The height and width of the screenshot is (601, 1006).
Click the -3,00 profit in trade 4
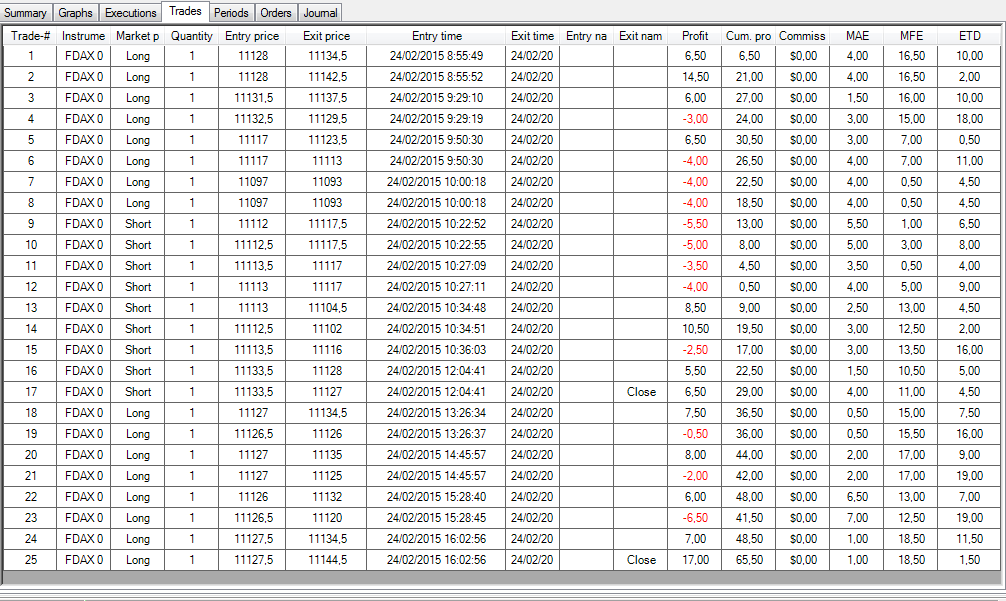[x=695, y=119]
